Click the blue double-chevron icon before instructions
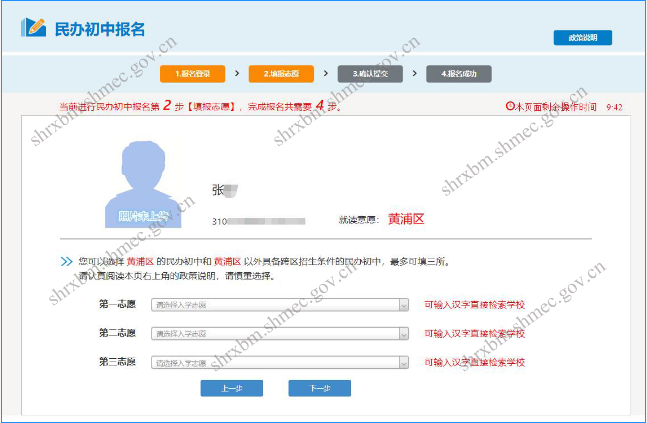Image resolution: width=647 pixels, height=423 pixels. click(x=66, y=261)
